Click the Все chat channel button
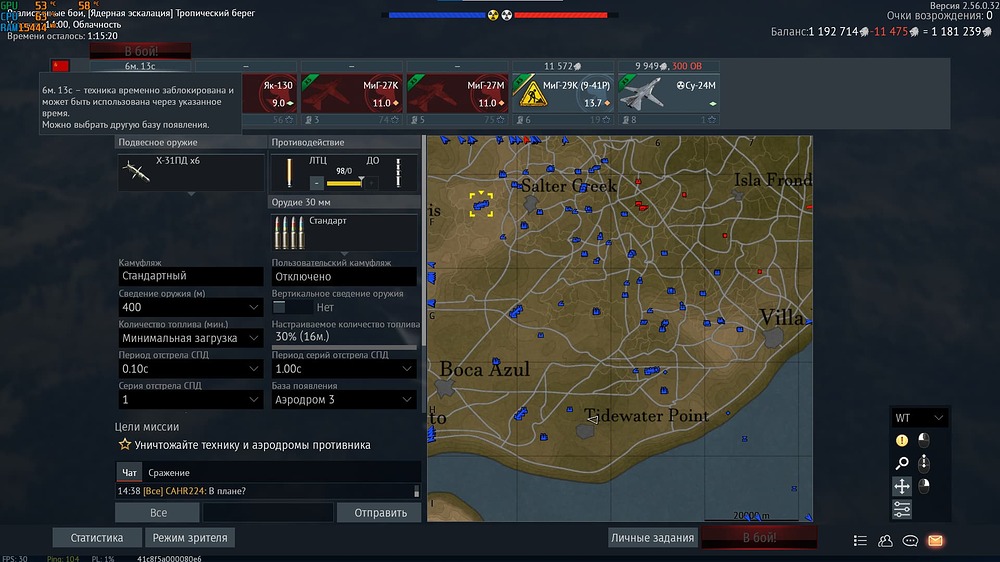This screenshot has height=562, width=1000. [158, 512]
